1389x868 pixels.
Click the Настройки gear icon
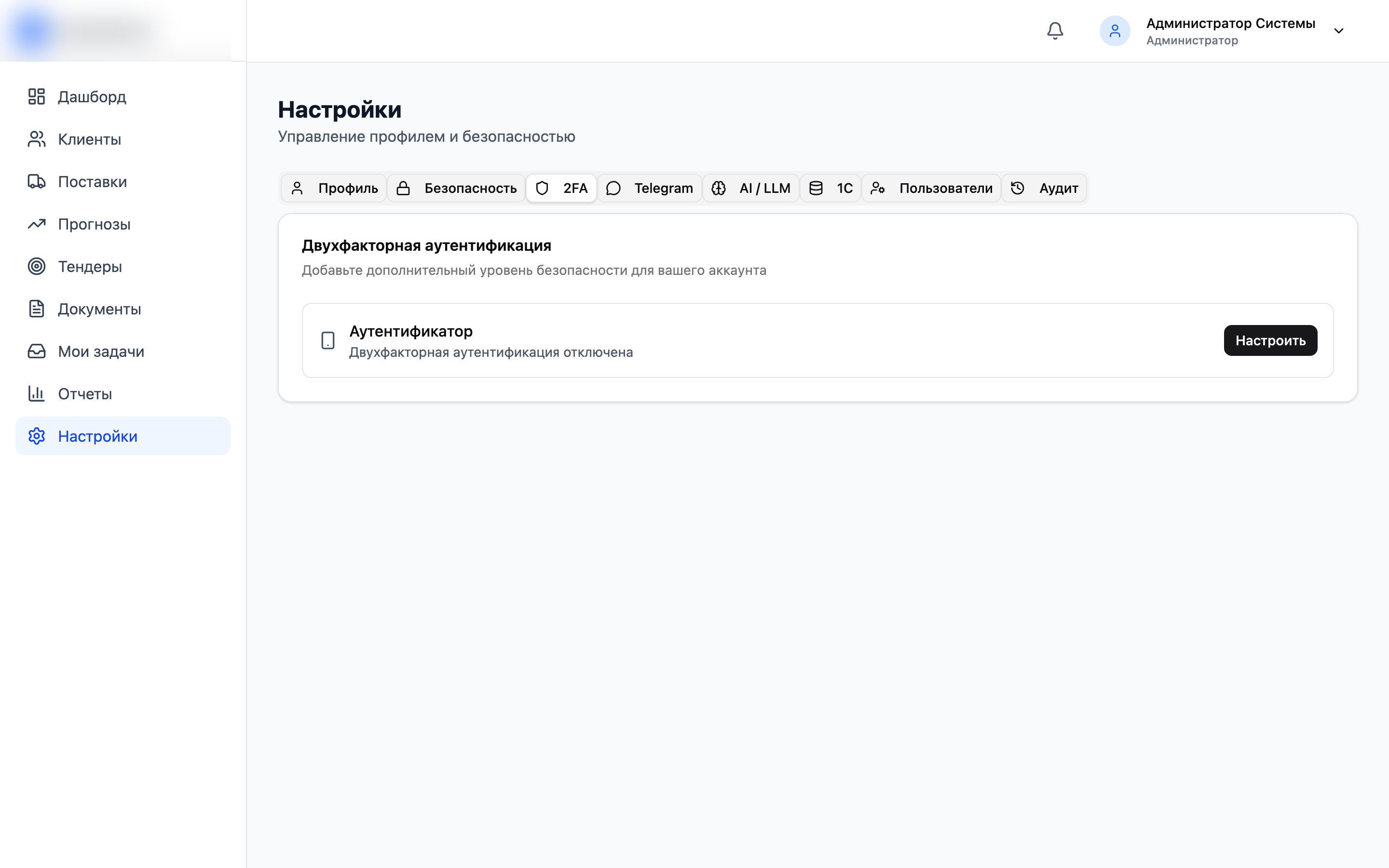pyautogui.click(x=37, y=436)
